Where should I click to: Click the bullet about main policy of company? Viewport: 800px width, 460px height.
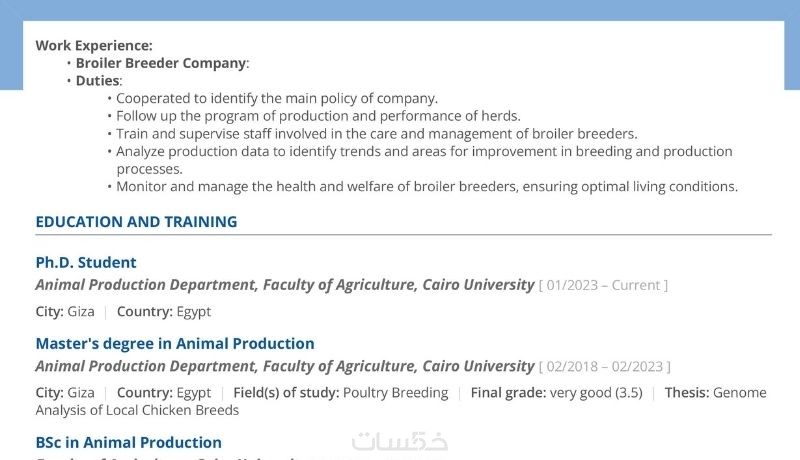pos(277,98)
